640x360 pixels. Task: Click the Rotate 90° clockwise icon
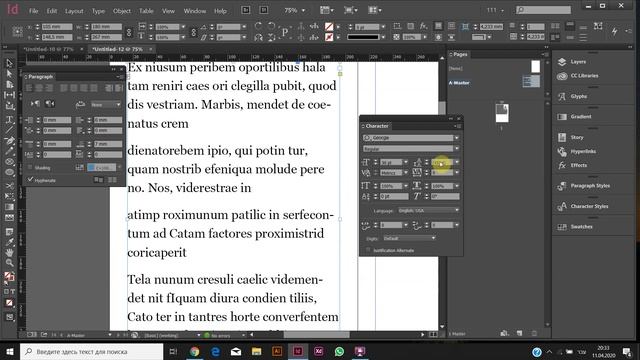coord(258,26)
